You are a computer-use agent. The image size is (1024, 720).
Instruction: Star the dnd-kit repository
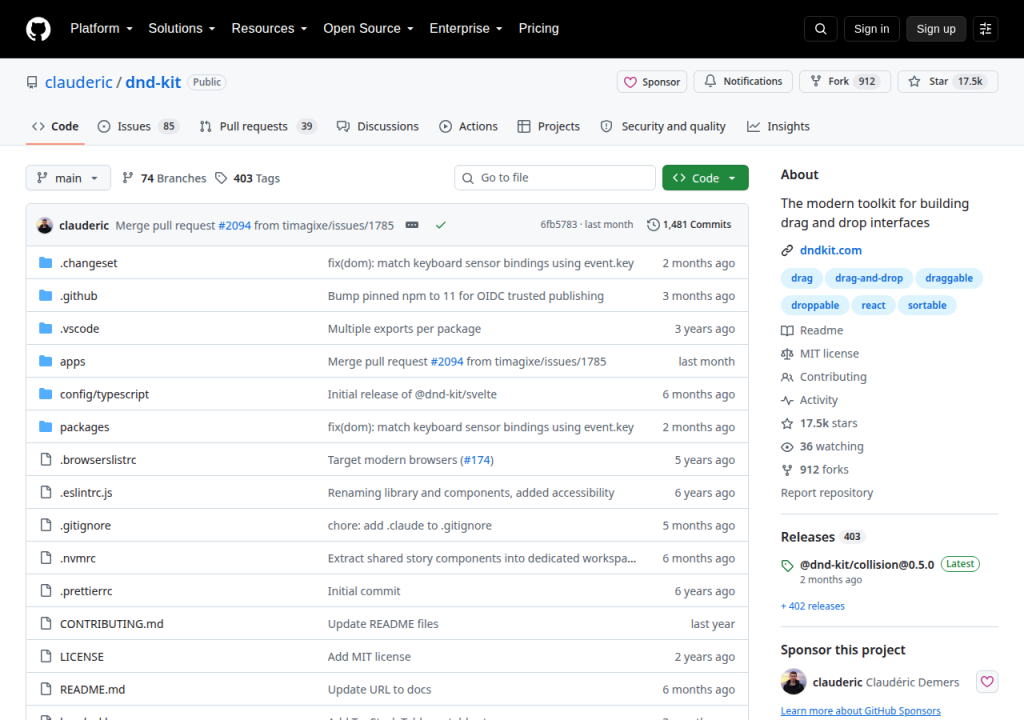click(x=948, y=82)
